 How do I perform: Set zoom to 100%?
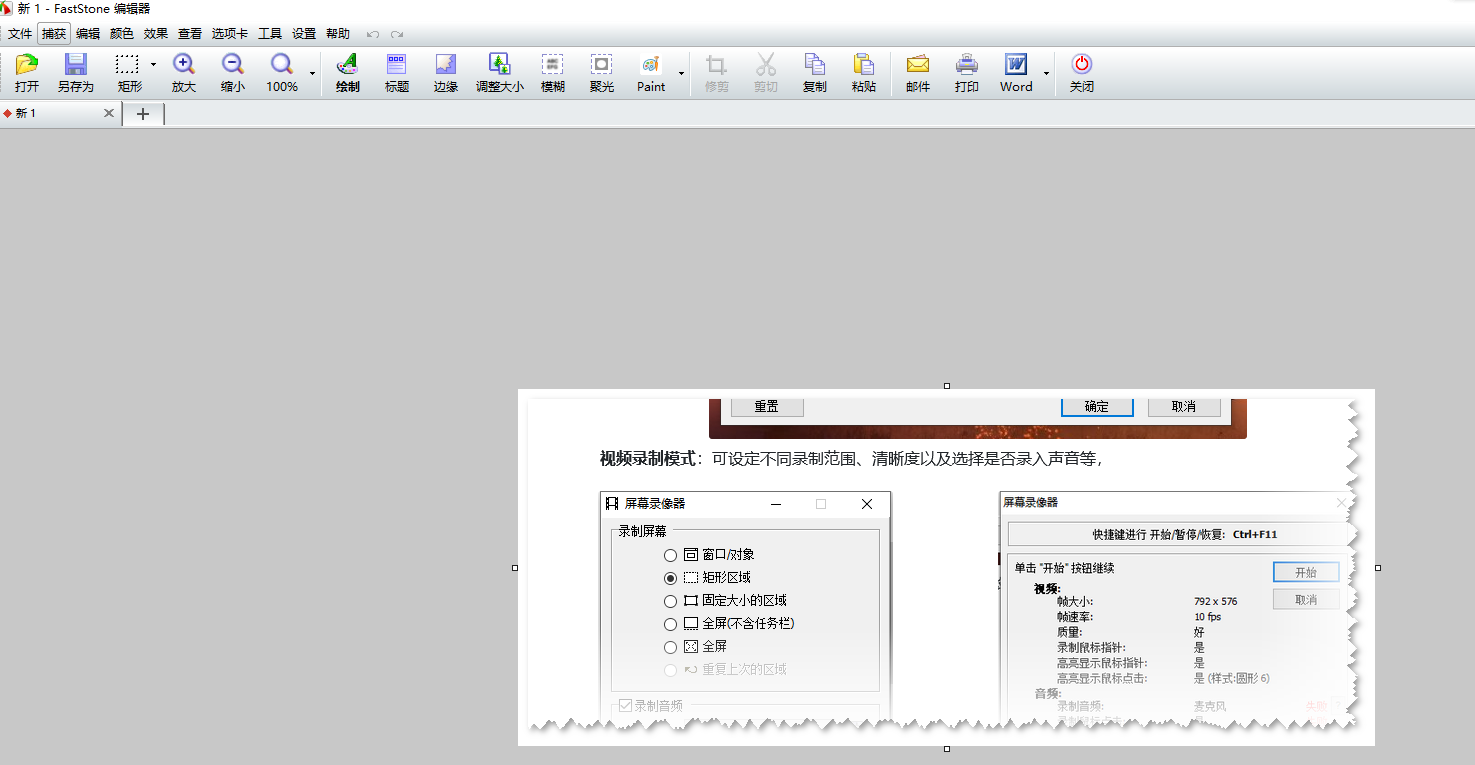tap(282, 73)
